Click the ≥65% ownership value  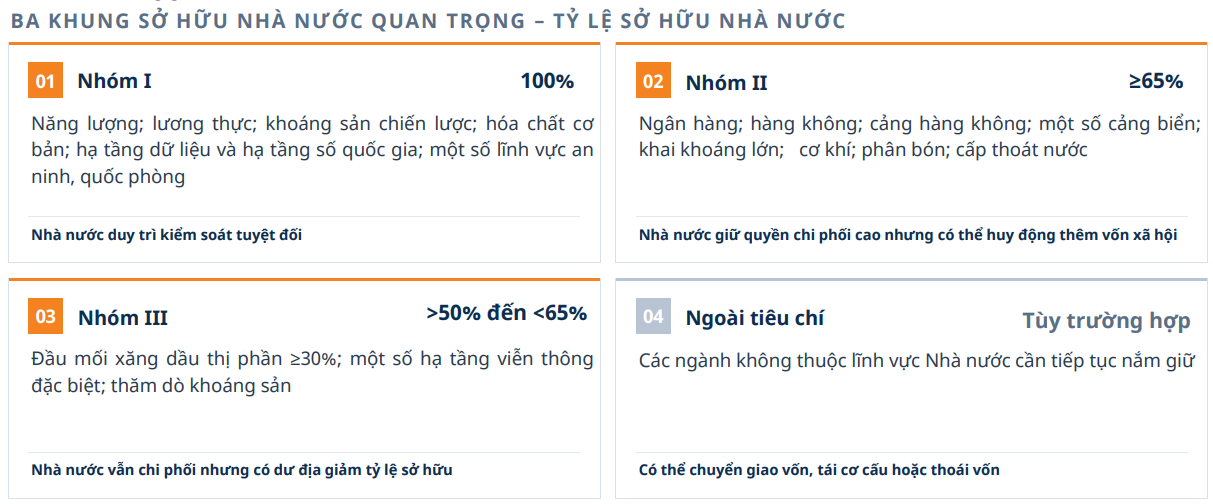pyautogui.click(x=1156, y=81)
